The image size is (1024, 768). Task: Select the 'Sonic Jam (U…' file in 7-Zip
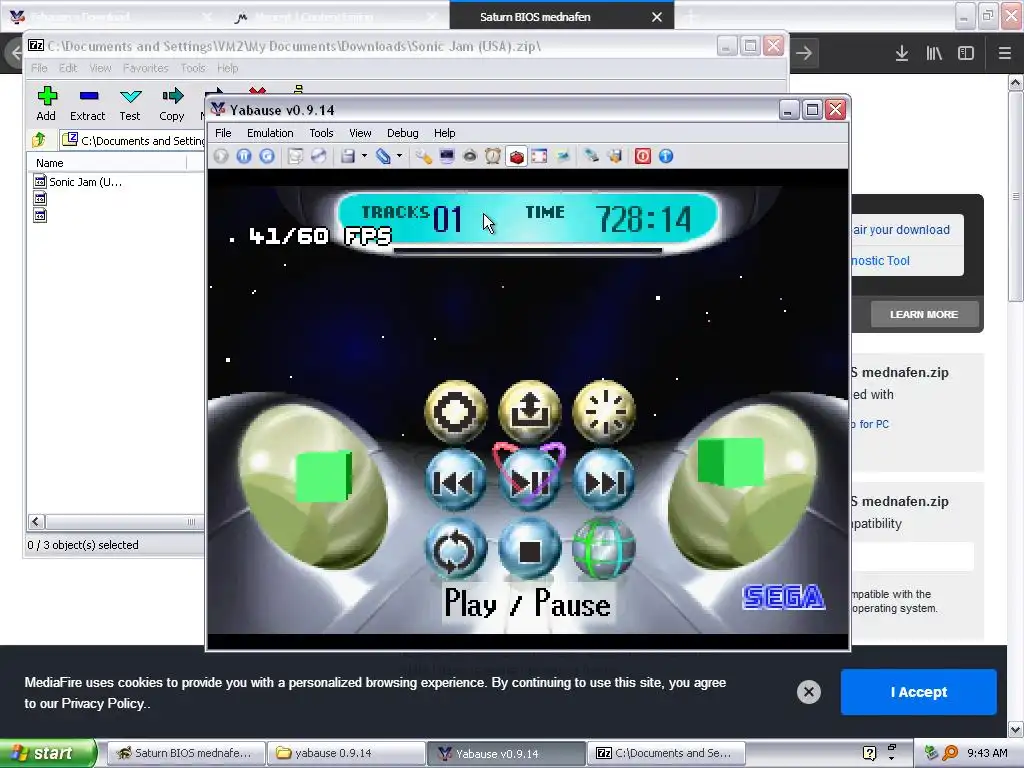pyautogui.click(x=78, y=182)
